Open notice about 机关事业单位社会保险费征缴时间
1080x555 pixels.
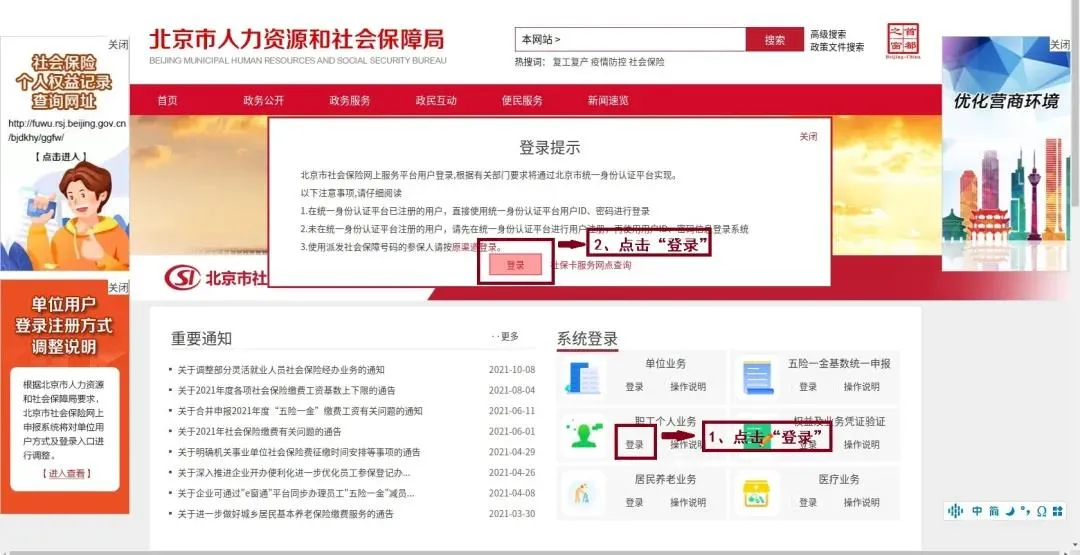point(299,452)
